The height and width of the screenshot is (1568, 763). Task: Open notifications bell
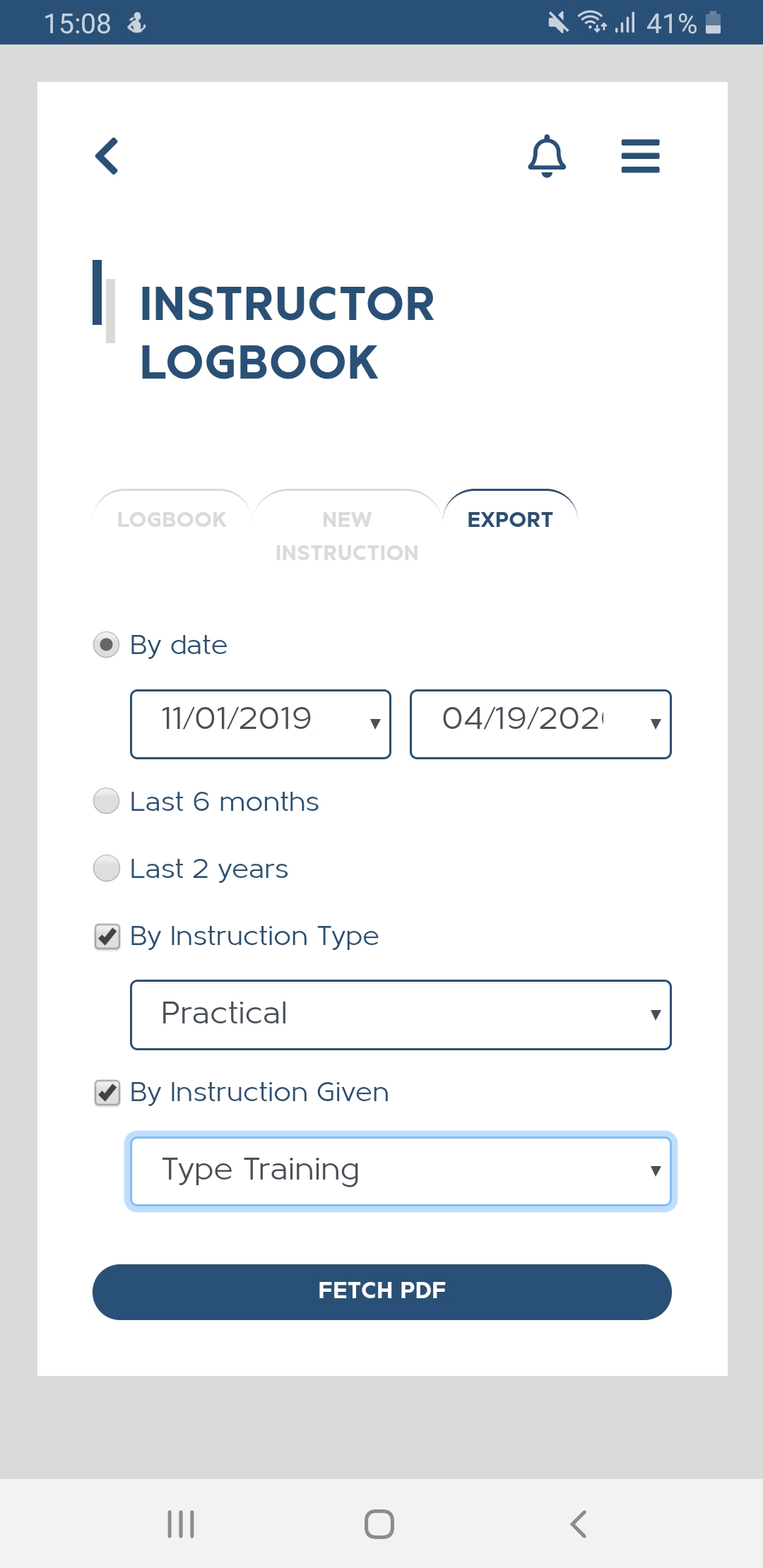[547, 156]
